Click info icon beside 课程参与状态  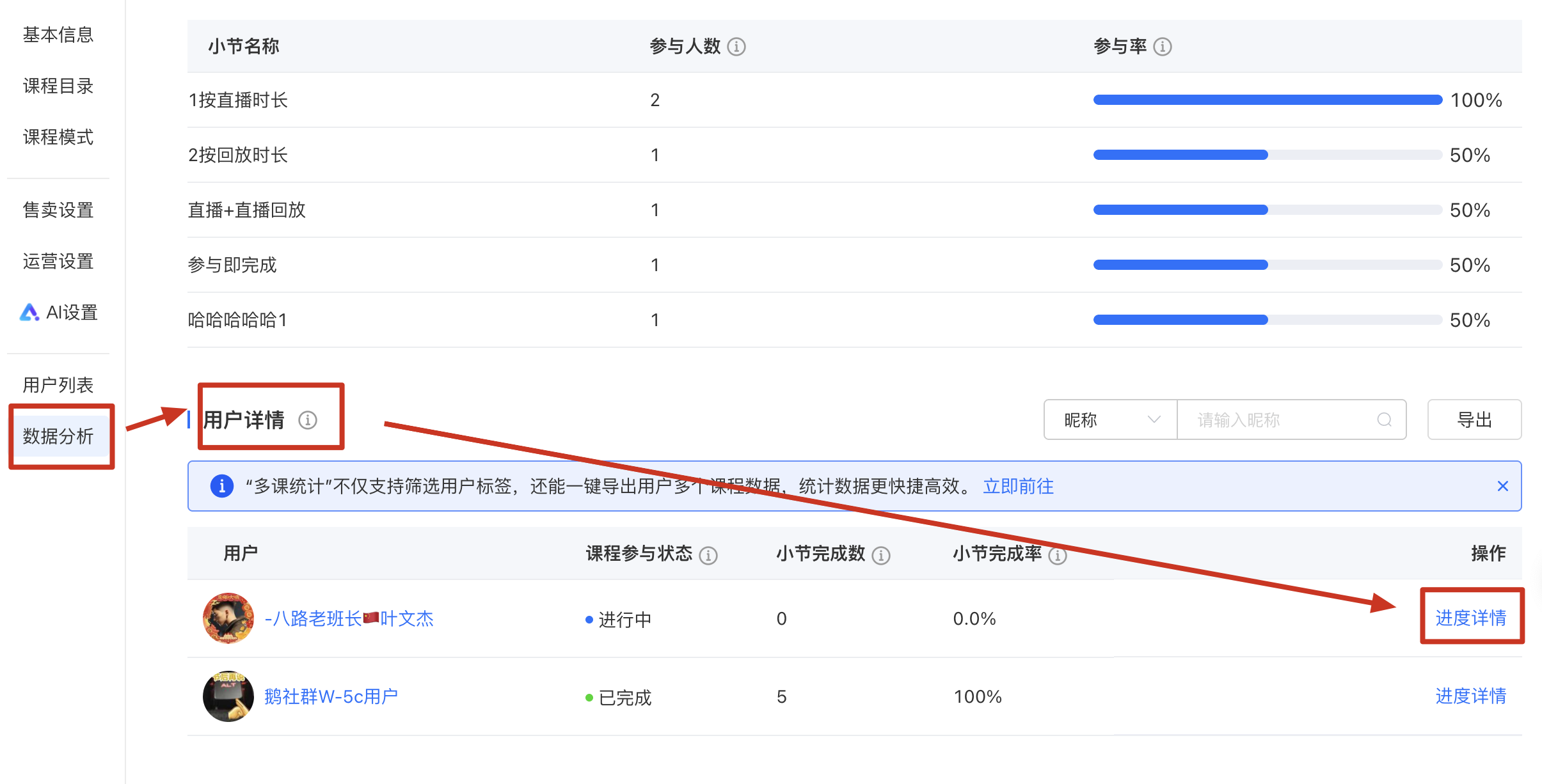(x=708, y=555)
